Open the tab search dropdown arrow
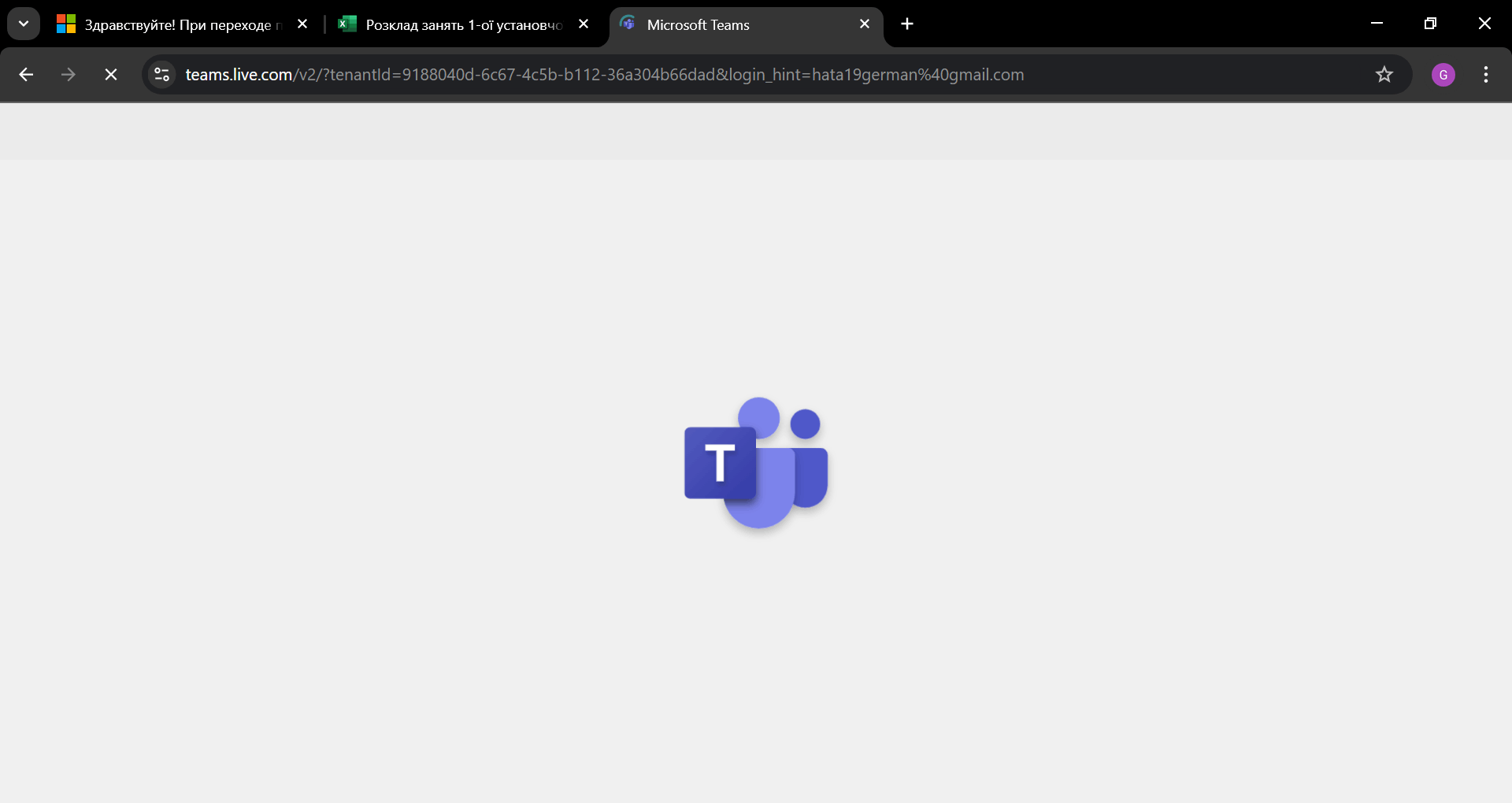This screenshot has width=1512, height=803. click(x=24, y=24)
